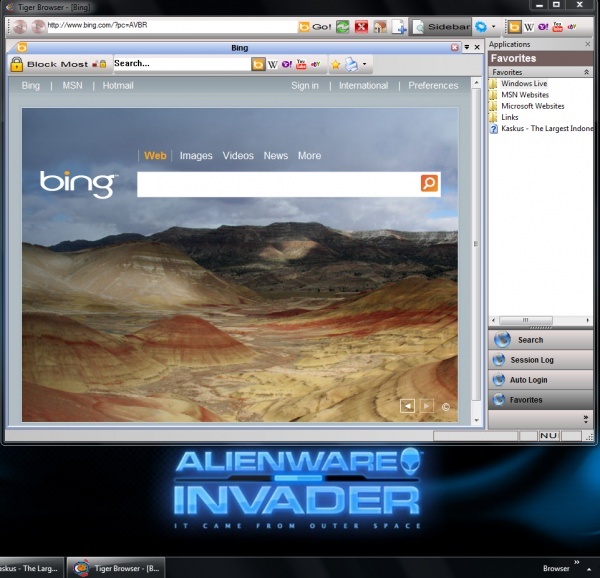Close the Applications sidebar panel
This screenshot has width=600, height=578.
[x=588, y=44]
